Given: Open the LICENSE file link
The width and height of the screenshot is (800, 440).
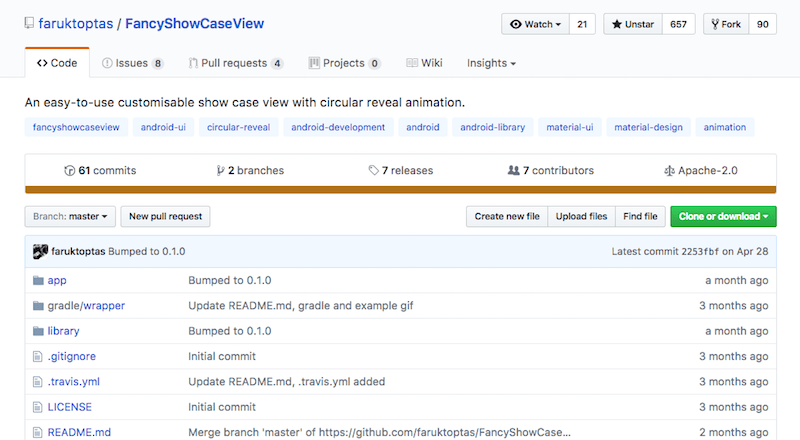Looking at the screenshot, I should pyautogui.click(x=70, y=407).
